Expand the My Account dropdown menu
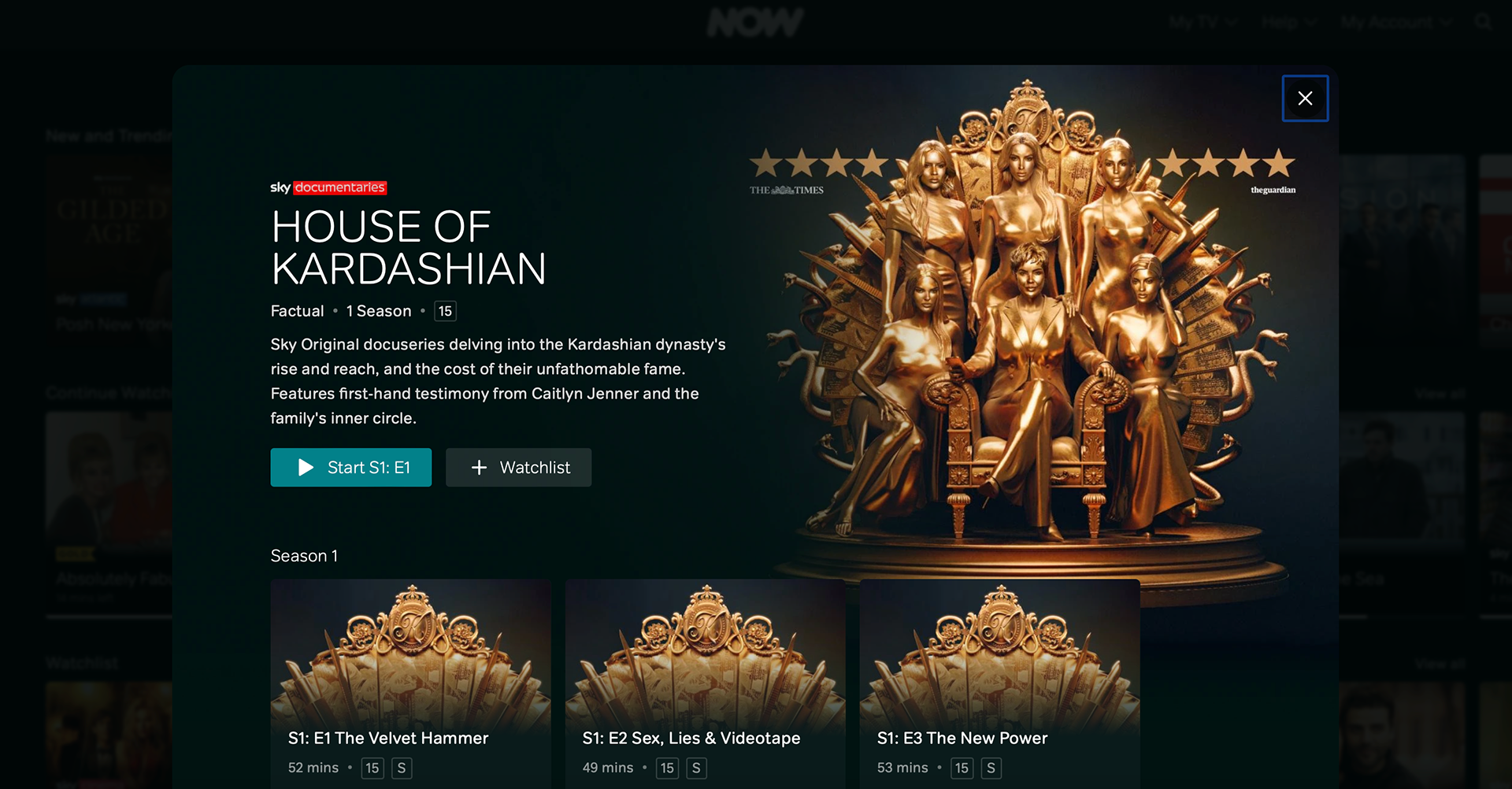The height and width of the screenshot is (789, 1512). (1395, 23)
